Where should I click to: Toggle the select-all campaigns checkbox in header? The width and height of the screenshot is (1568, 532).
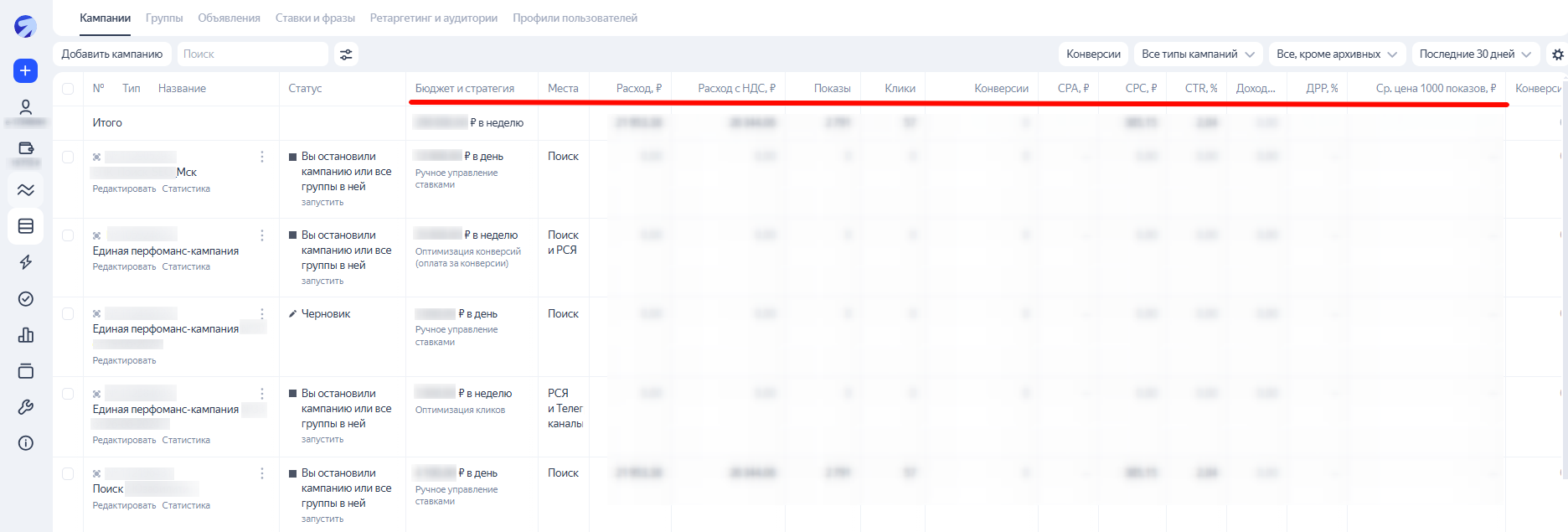[x=68, y=89]
